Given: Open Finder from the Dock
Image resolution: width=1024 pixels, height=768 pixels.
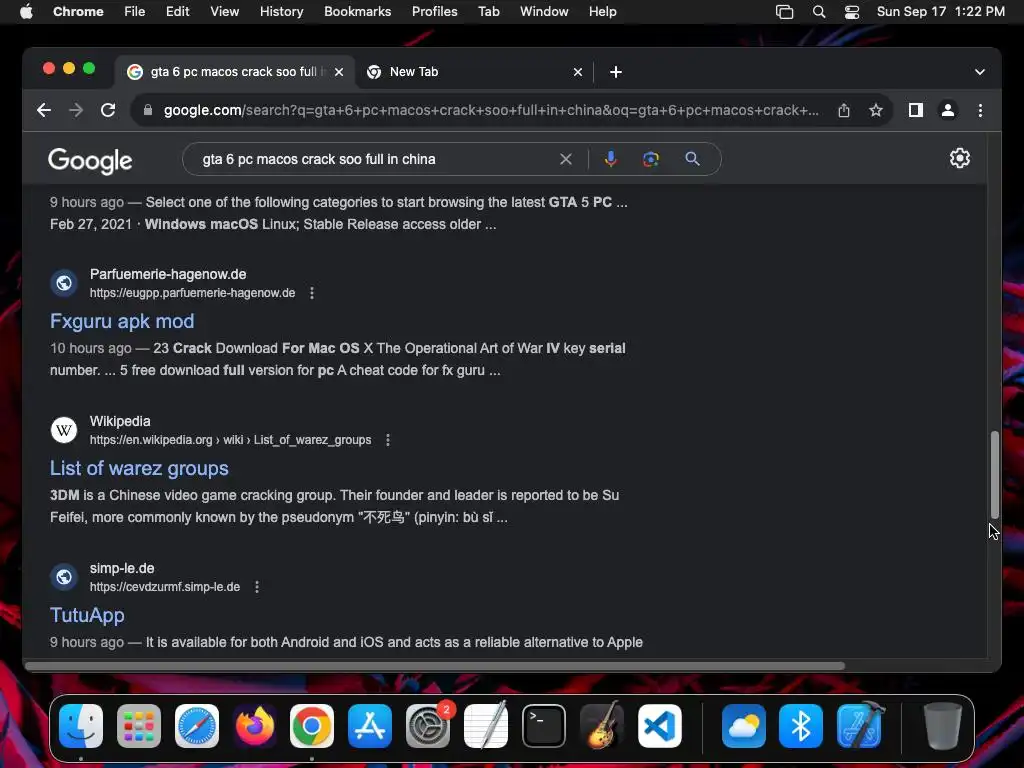Looking at the screenshot, I should click(81, 726).
